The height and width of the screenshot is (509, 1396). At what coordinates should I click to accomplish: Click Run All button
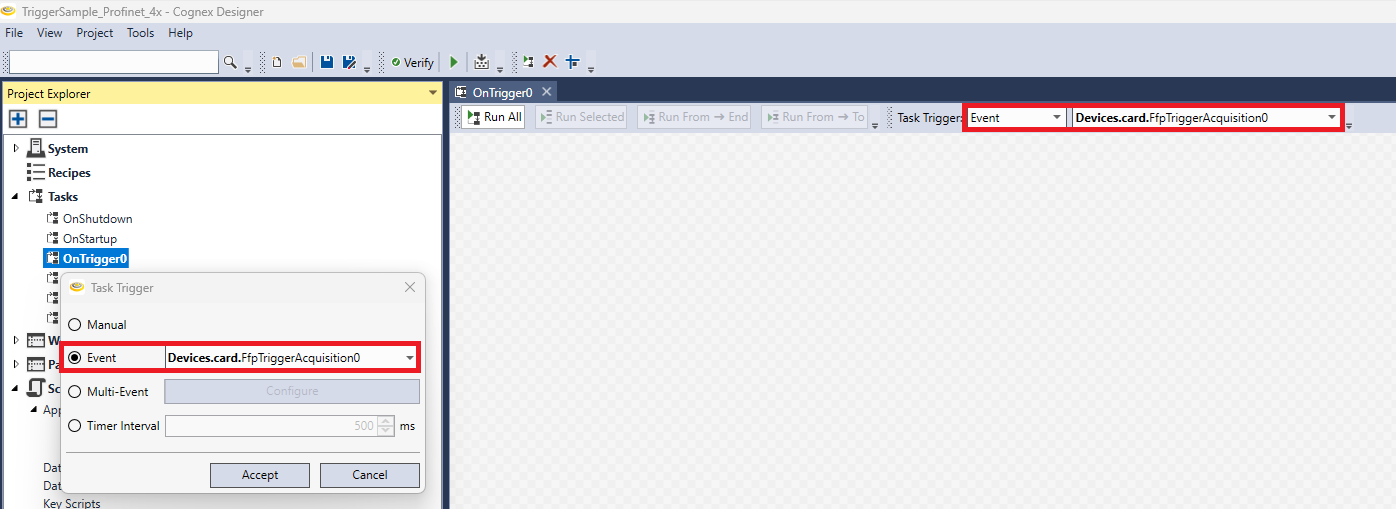[492, 117]
